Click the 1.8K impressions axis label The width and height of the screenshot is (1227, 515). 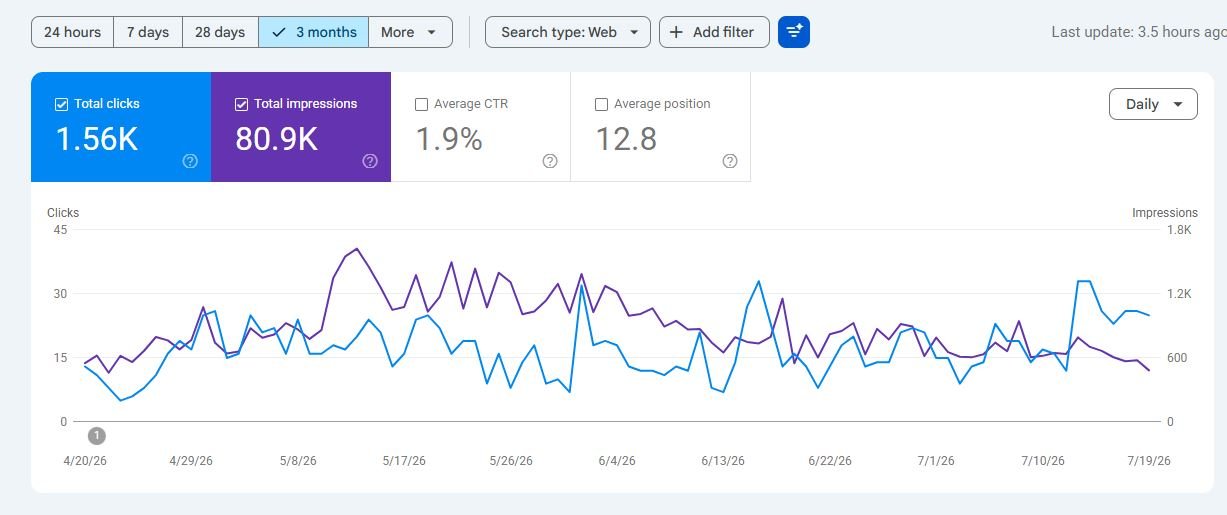[1179, 230]
